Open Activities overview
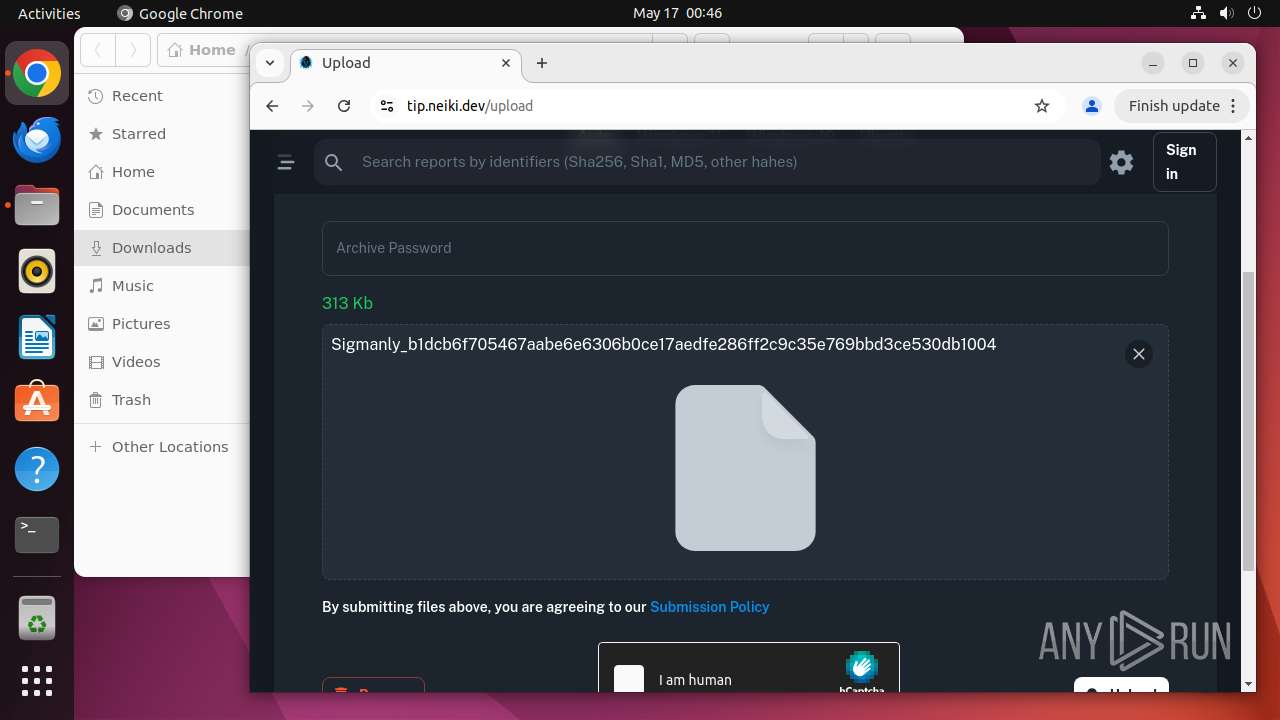Viewport: 1280px width, 720px height. [x=49, y=13]
